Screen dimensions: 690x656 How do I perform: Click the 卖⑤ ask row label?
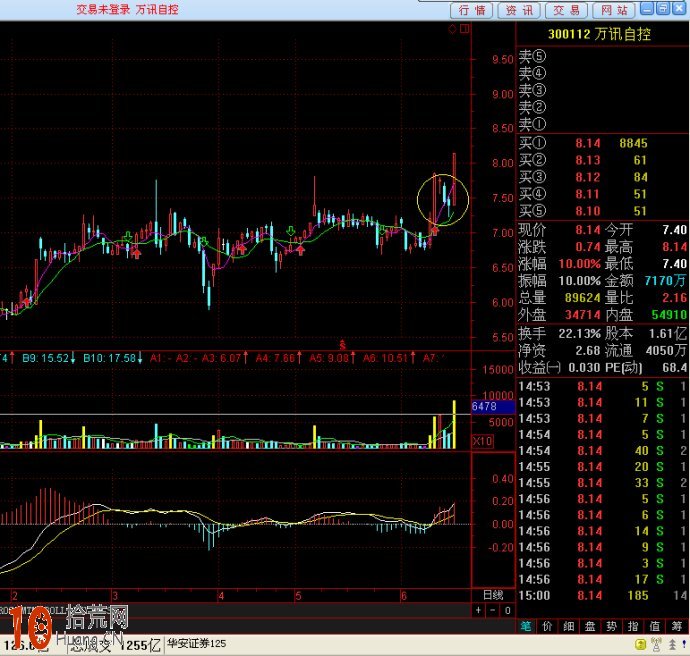[x=532, y=56]
